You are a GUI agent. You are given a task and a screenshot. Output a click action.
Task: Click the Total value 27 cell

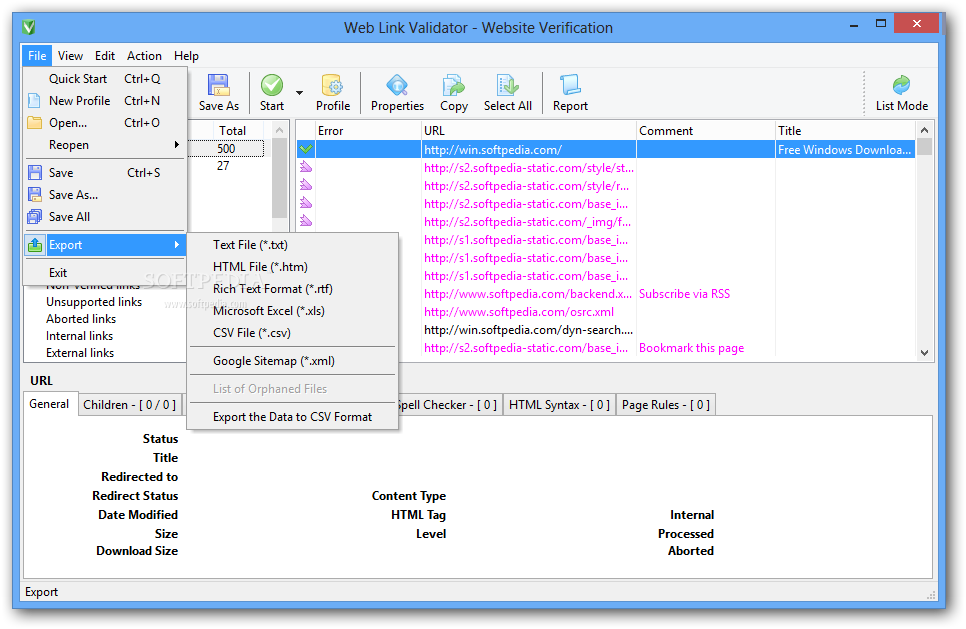(223, 166)
